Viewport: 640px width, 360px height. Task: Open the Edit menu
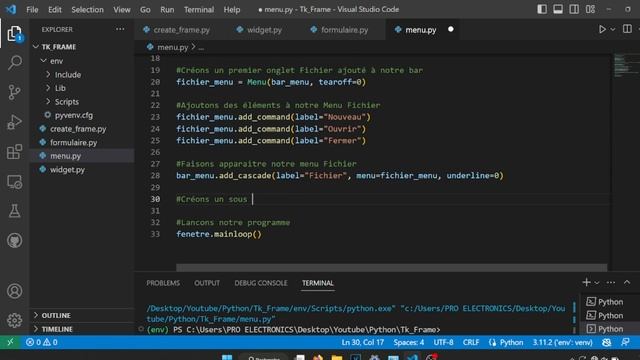tap(55, 9)
